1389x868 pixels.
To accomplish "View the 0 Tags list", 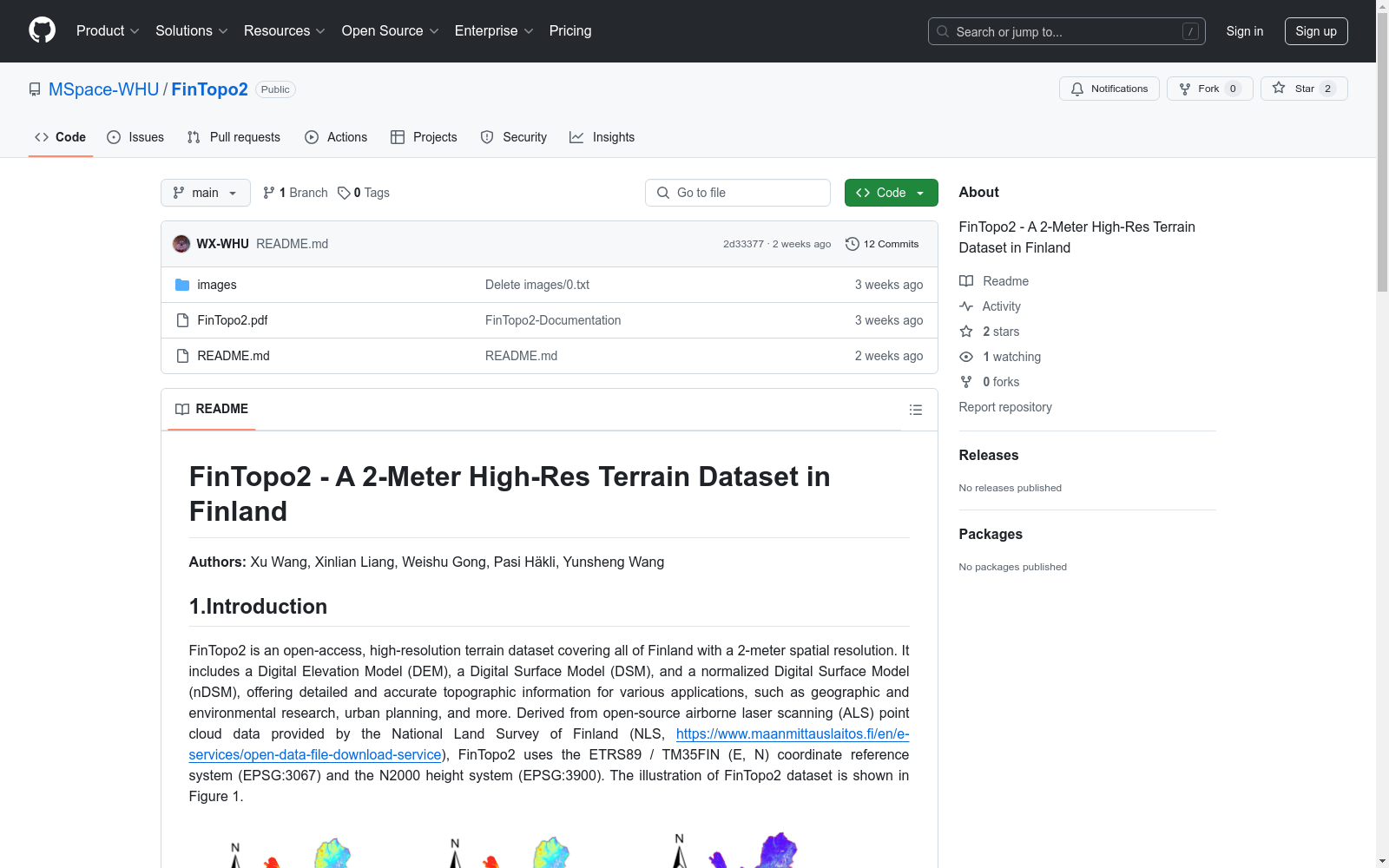I will 364,193.
